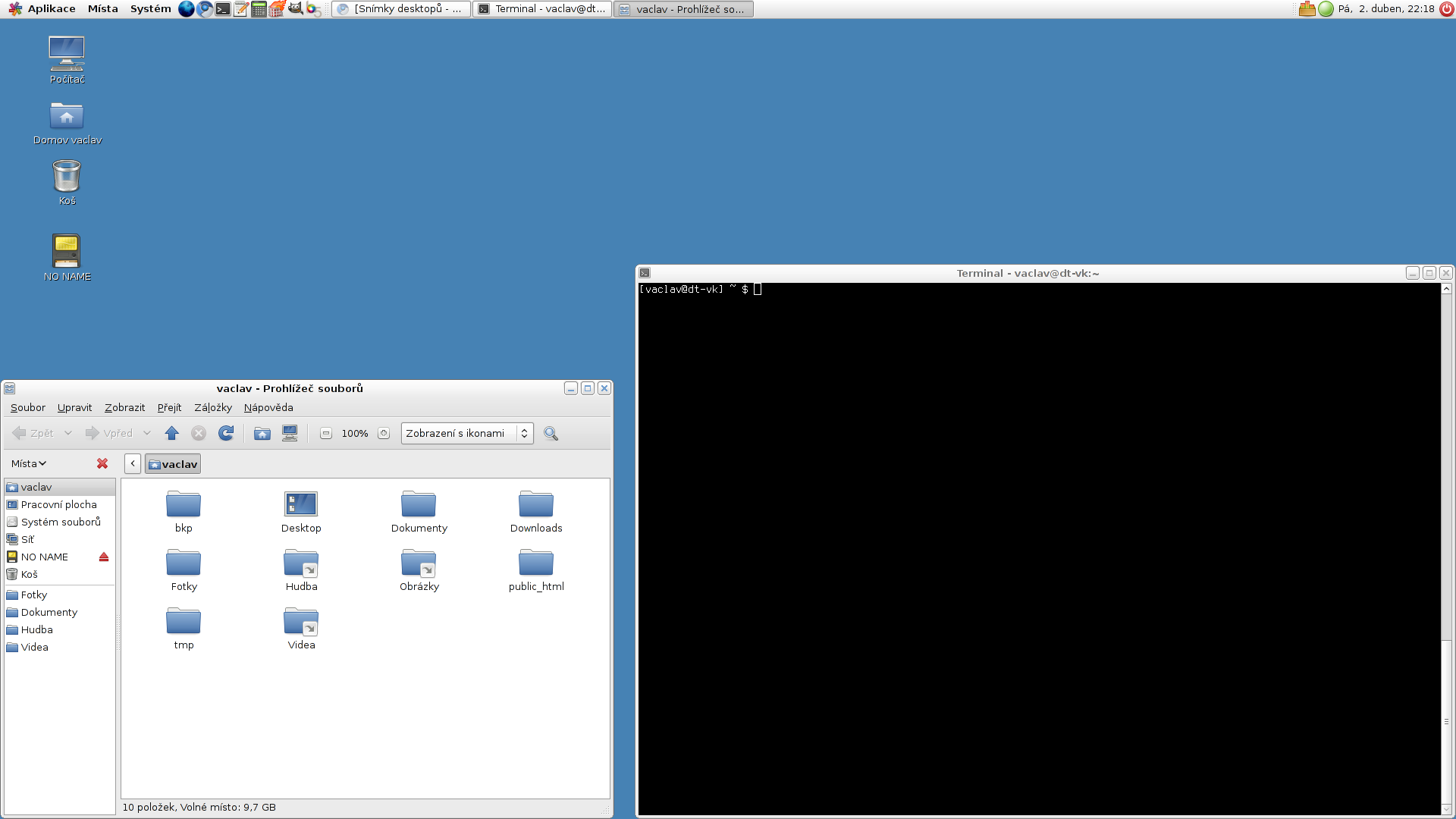The image size is (1456, 819).
Task: Click the Computer toolbar icon in file browser
Action: point(290,433)
